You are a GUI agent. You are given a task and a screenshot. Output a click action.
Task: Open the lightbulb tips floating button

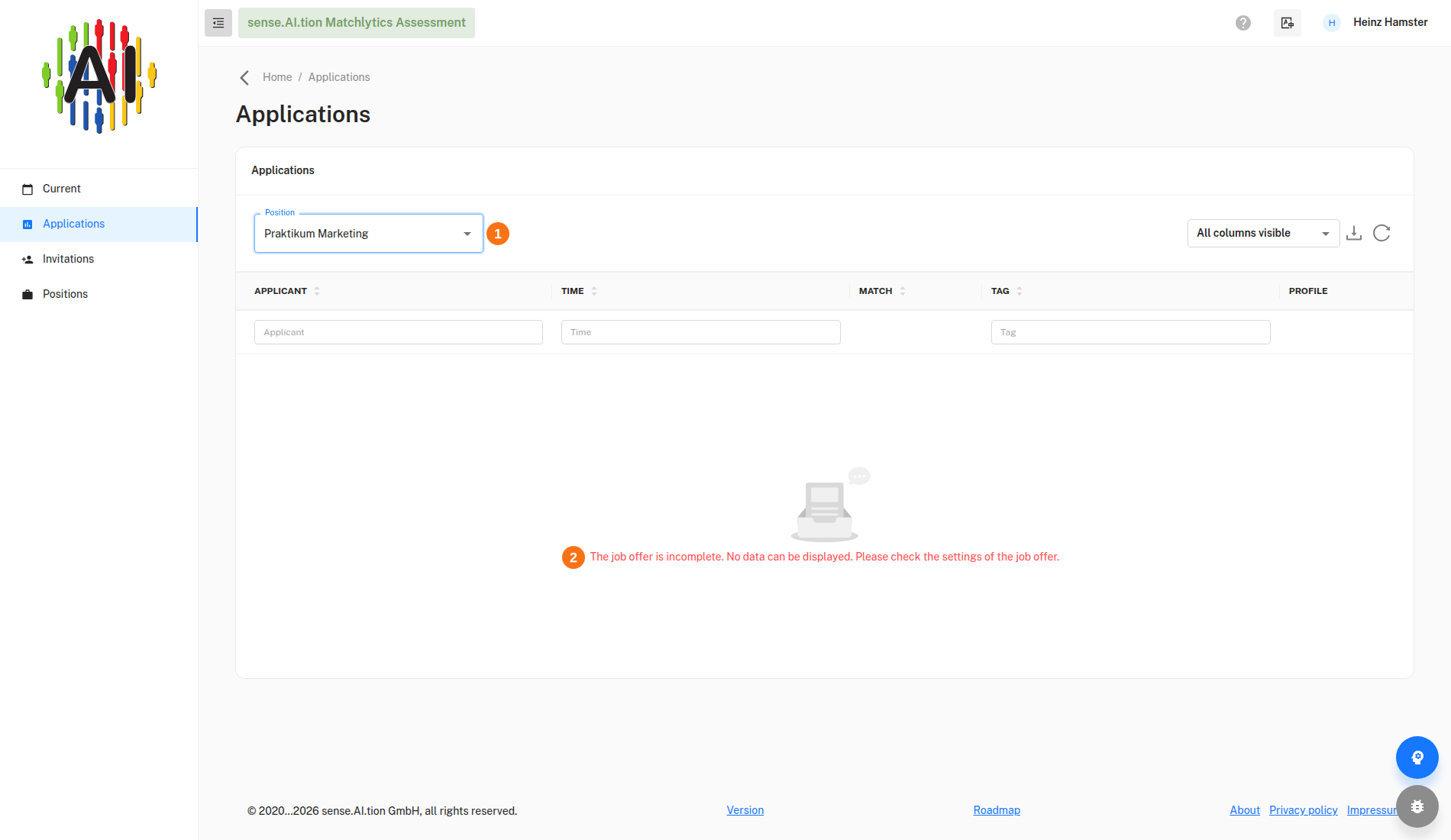tap(1417, 758)
